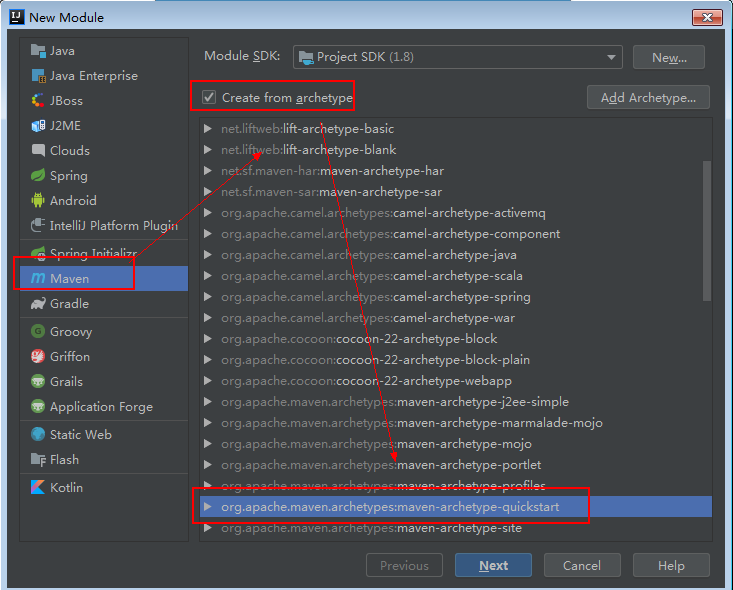Pick Application Forge label in module type list
733x590 pixels.
[101, 407]
